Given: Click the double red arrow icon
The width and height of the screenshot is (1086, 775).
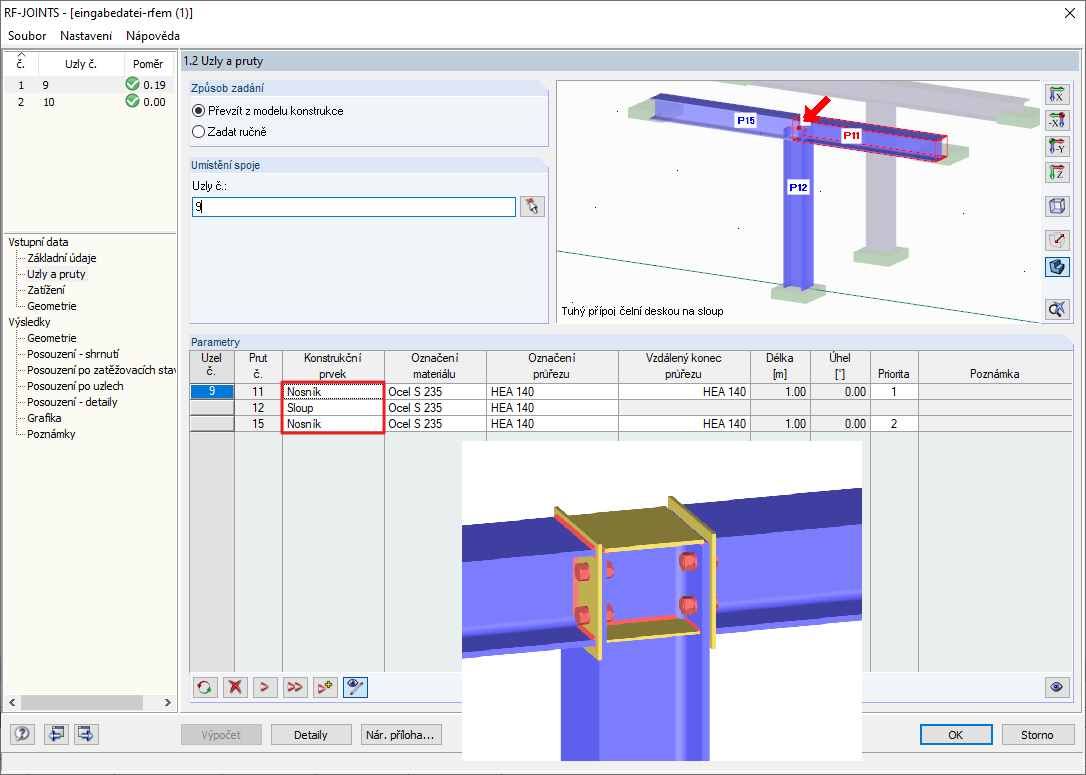Looking at the screenshot, I should (294, 687).
